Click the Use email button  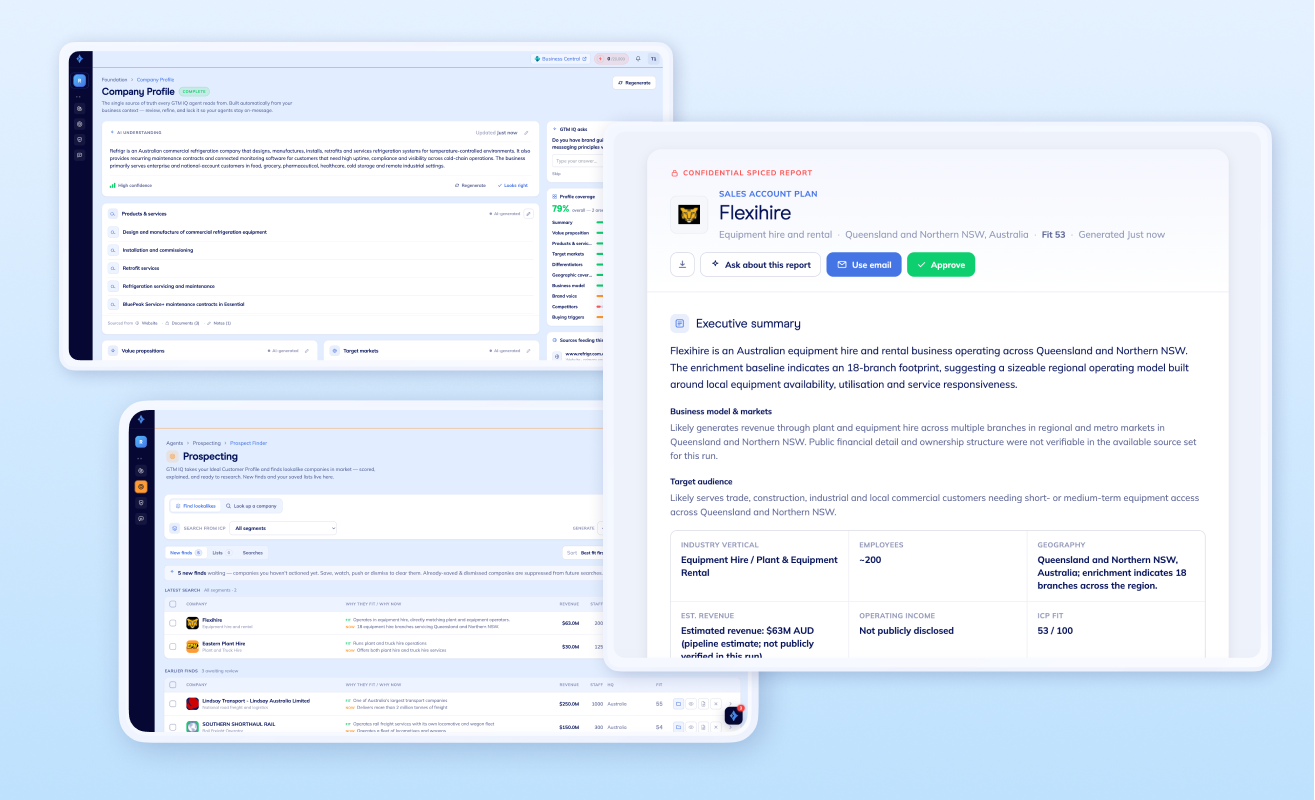coord(864,264)
